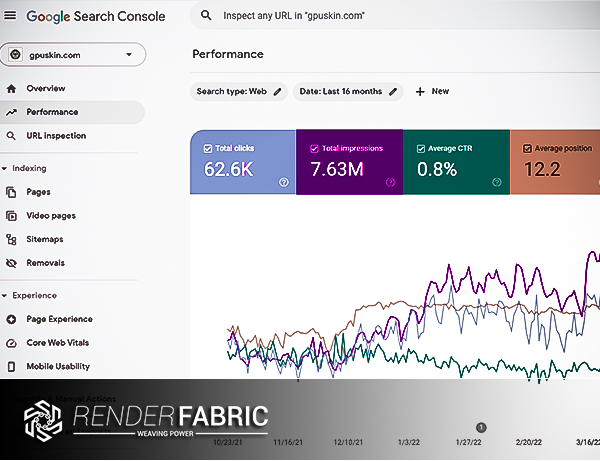Click the 12/10/21 chart axis date
This screenshot has height=461, width=600.
pos(348,442)
